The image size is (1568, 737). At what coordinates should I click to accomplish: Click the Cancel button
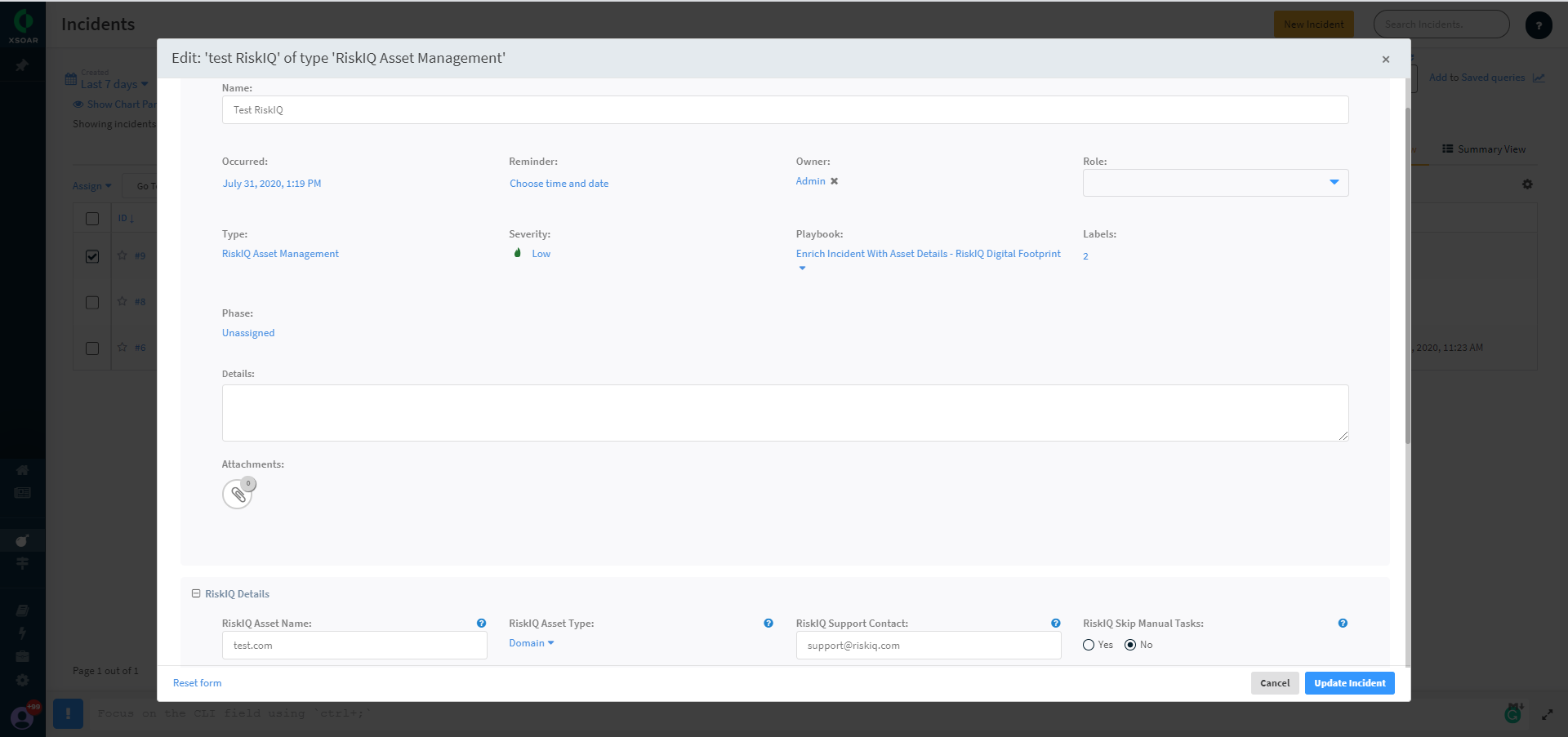[1275, 683]
